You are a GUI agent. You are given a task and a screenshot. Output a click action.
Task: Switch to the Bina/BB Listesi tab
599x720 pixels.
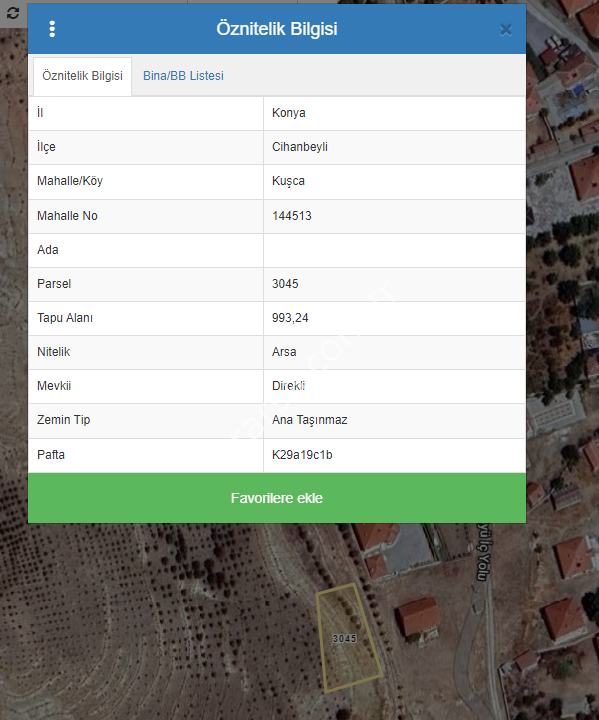pyautogui.click(x=183, y=76)
